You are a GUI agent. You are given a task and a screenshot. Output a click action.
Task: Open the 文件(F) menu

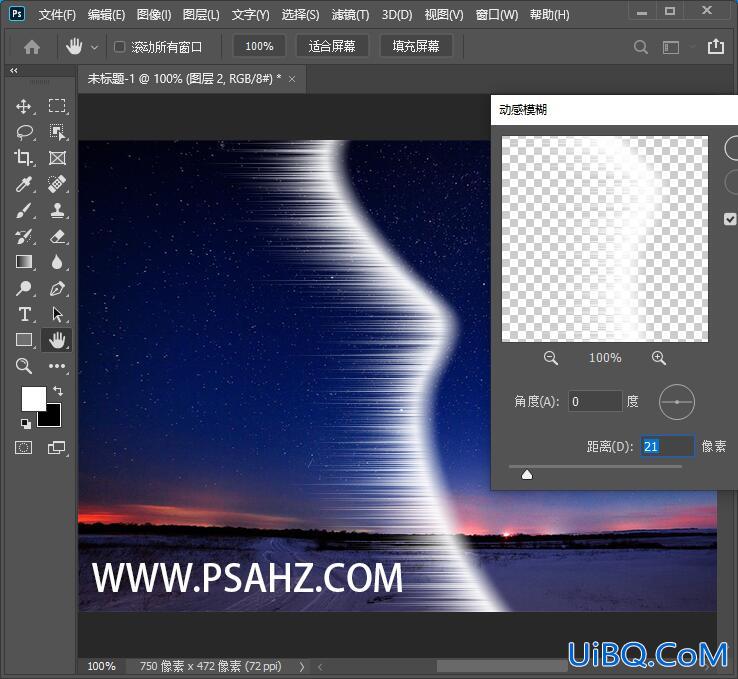coord(57,15)
